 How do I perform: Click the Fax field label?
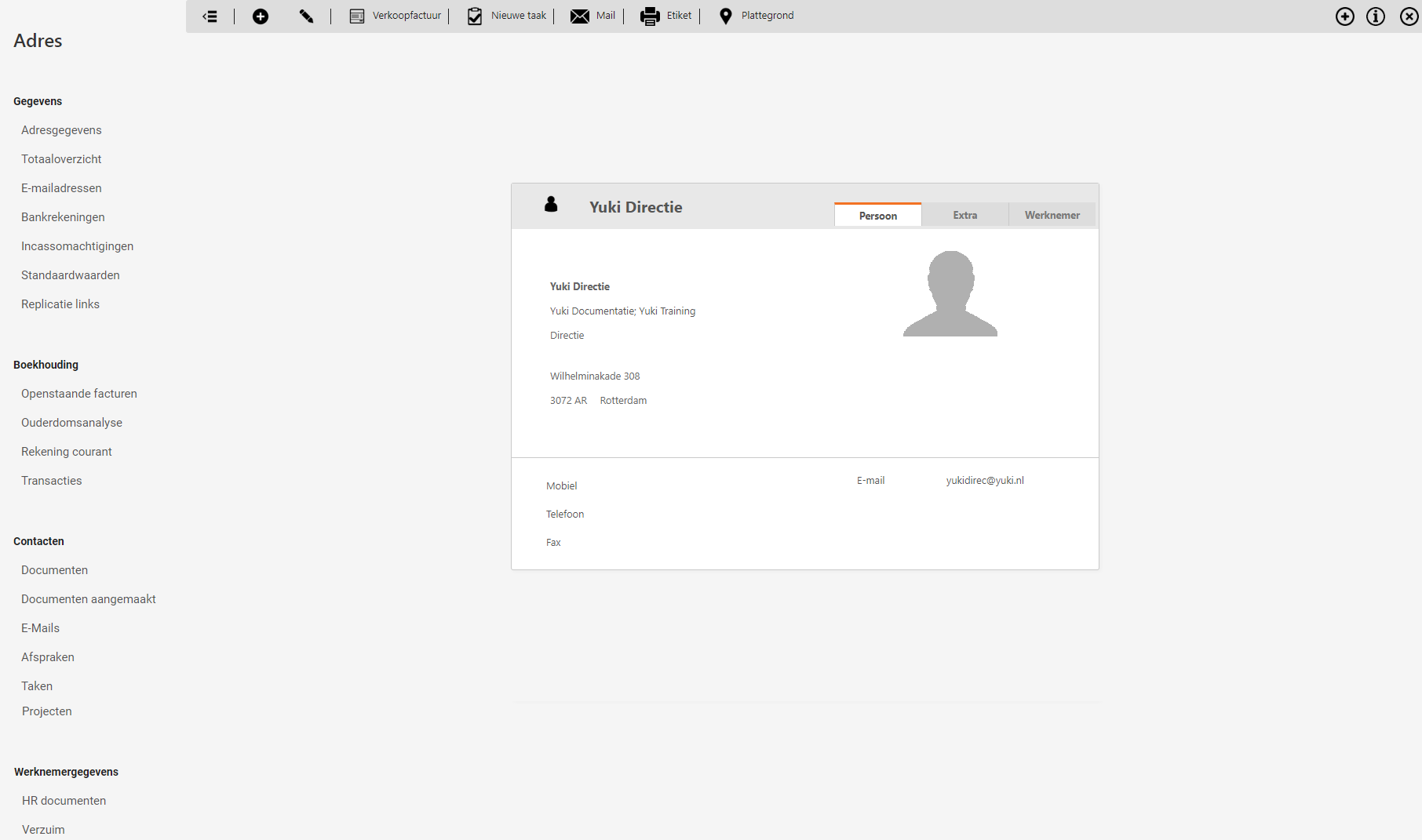point(553,543)
